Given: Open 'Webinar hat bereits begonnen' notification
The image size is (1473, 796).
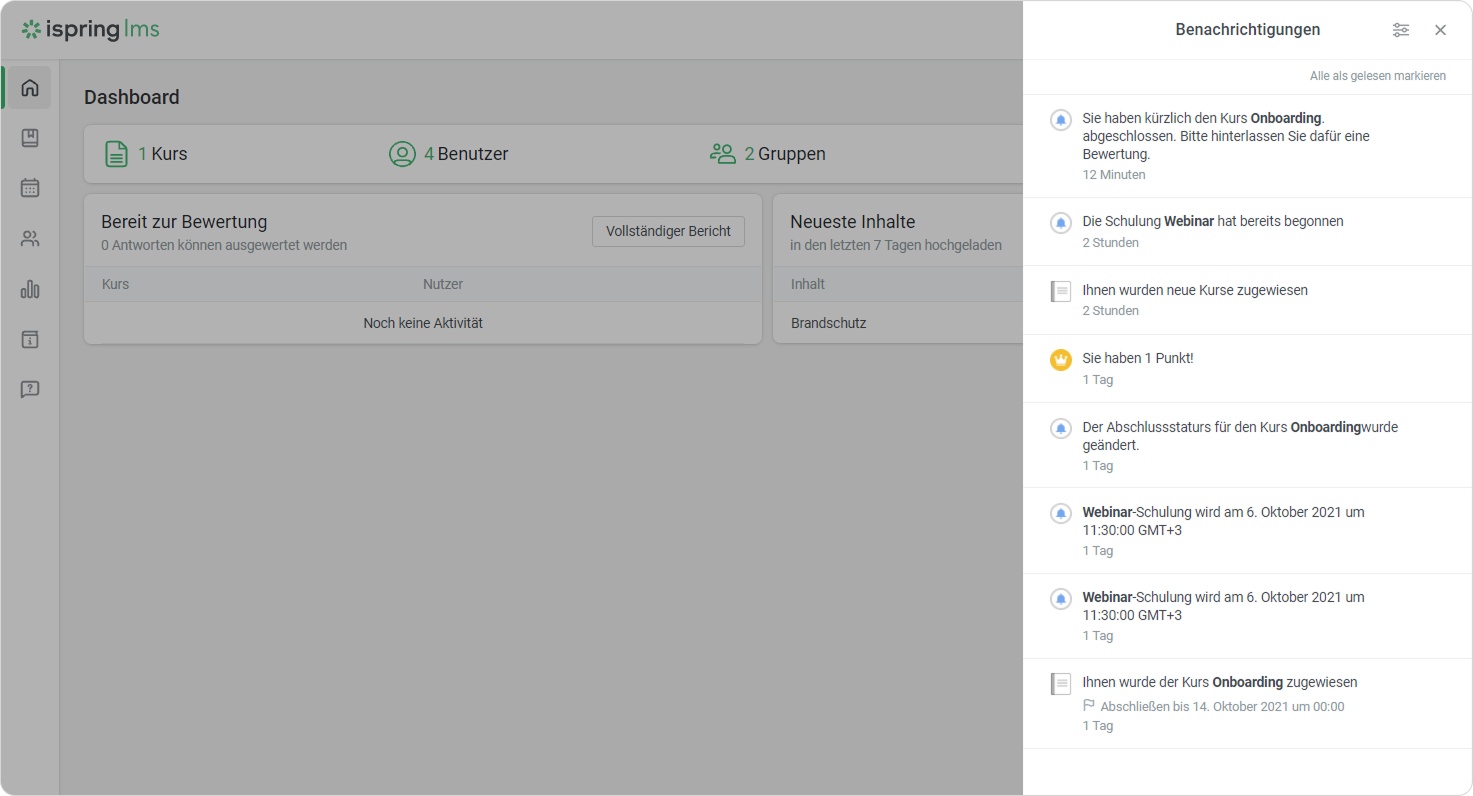Looking at the screenshot, I should tap(1212, 222).
